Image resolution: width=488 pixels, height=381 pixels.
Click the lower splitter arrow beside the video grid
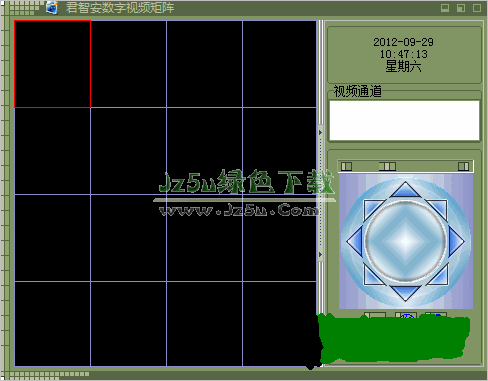(x=320, y=254)
